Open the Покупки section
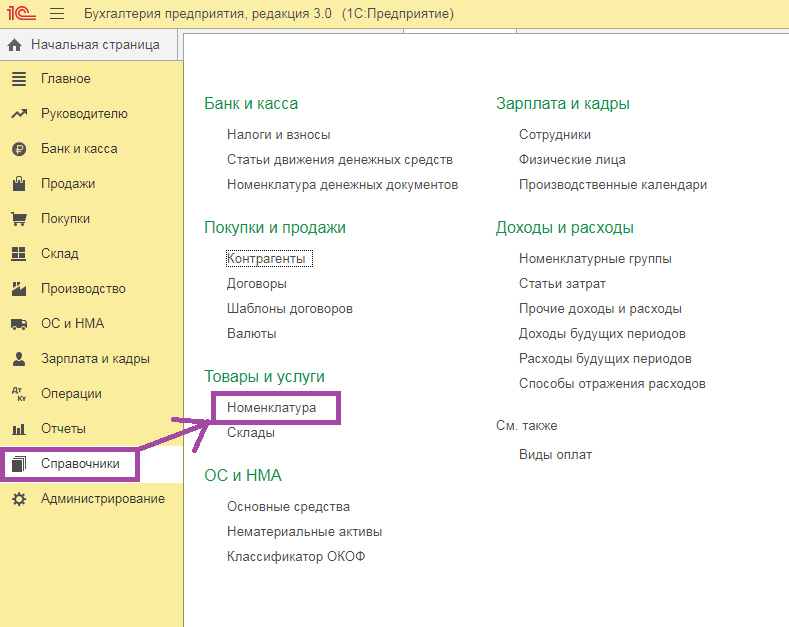 click(x=65, y=218)
